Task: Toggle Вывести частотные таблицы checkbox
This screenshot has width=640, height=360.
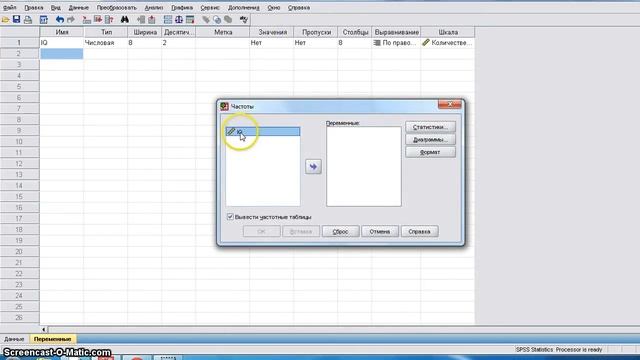Action: click(230, 217)
